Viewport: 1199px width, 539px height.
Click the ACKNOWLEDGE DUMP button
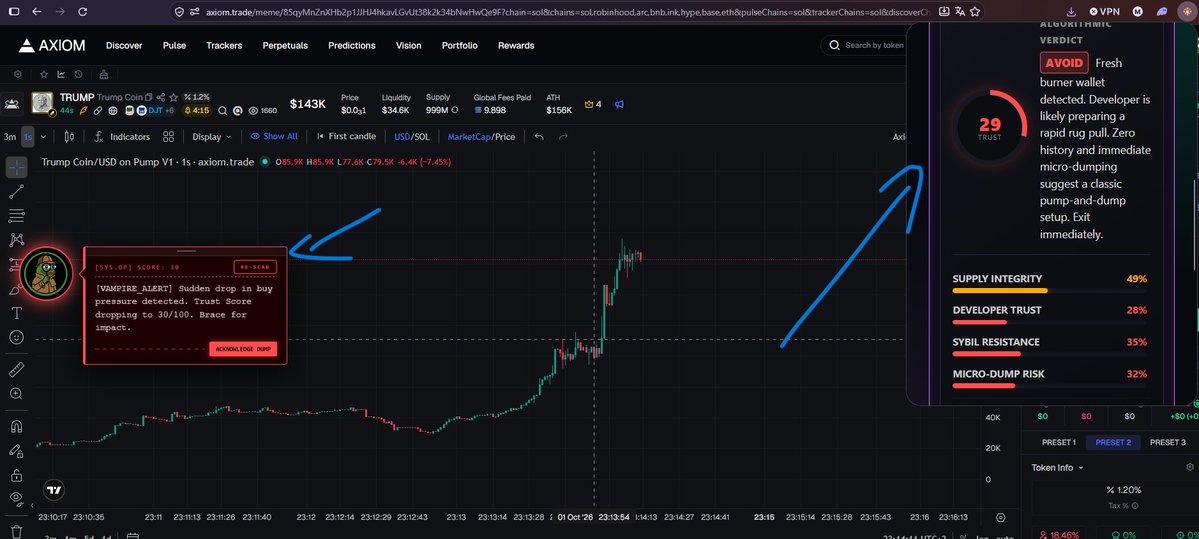[x=243, y=349]
